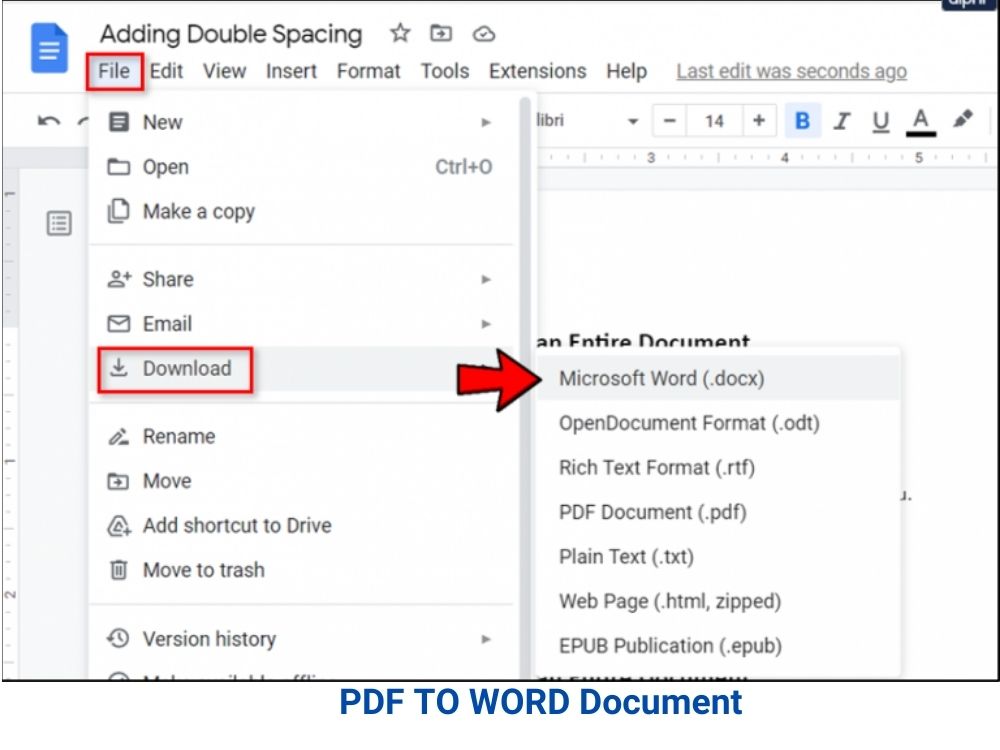
Task: Click the document title Adding Double Spacing
Action: tap(231, 34)
